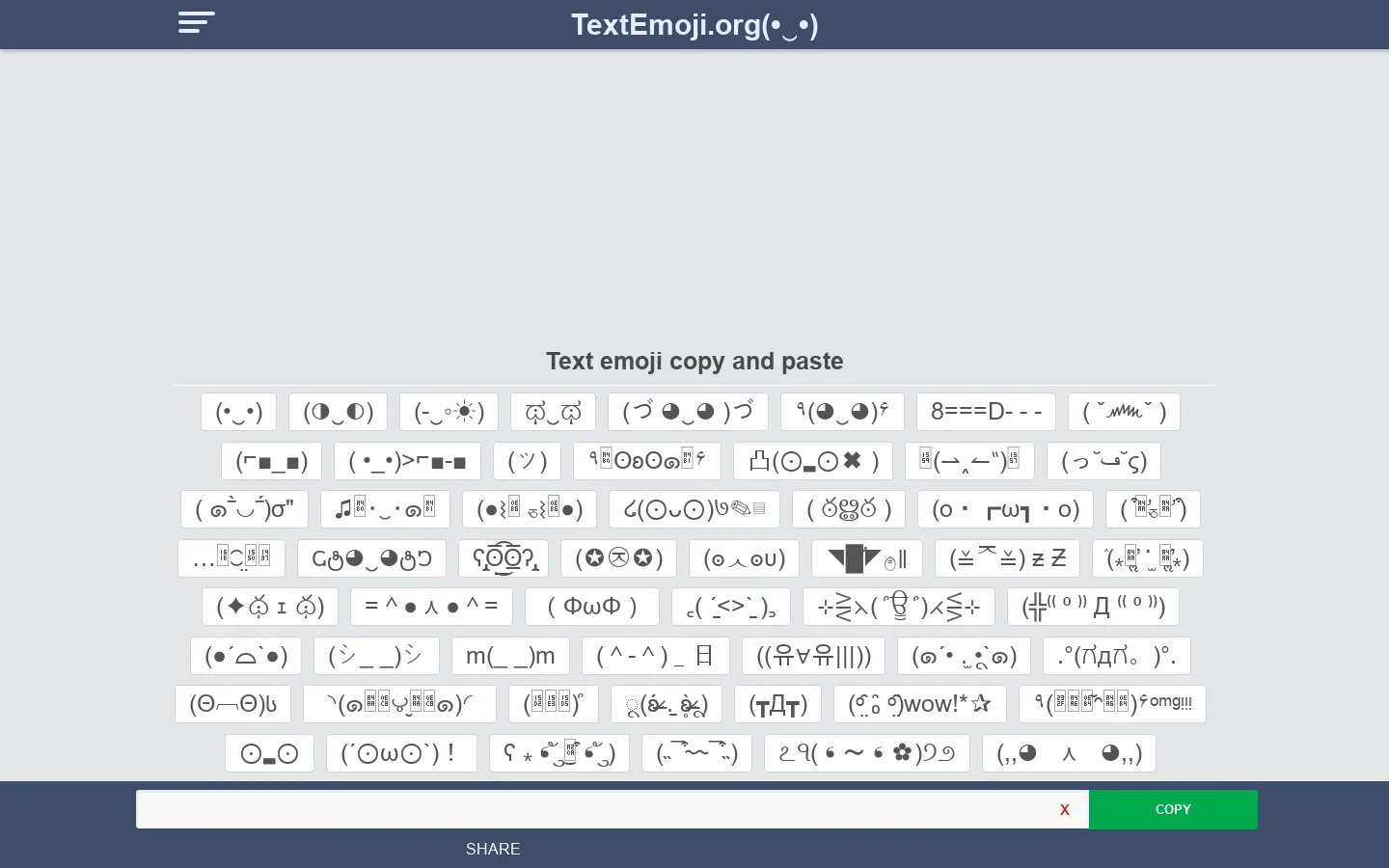The width and height of the screenshot is (1389, 868).
Task: Select the (^-^)_日 emoji
Action: (656, 656)
